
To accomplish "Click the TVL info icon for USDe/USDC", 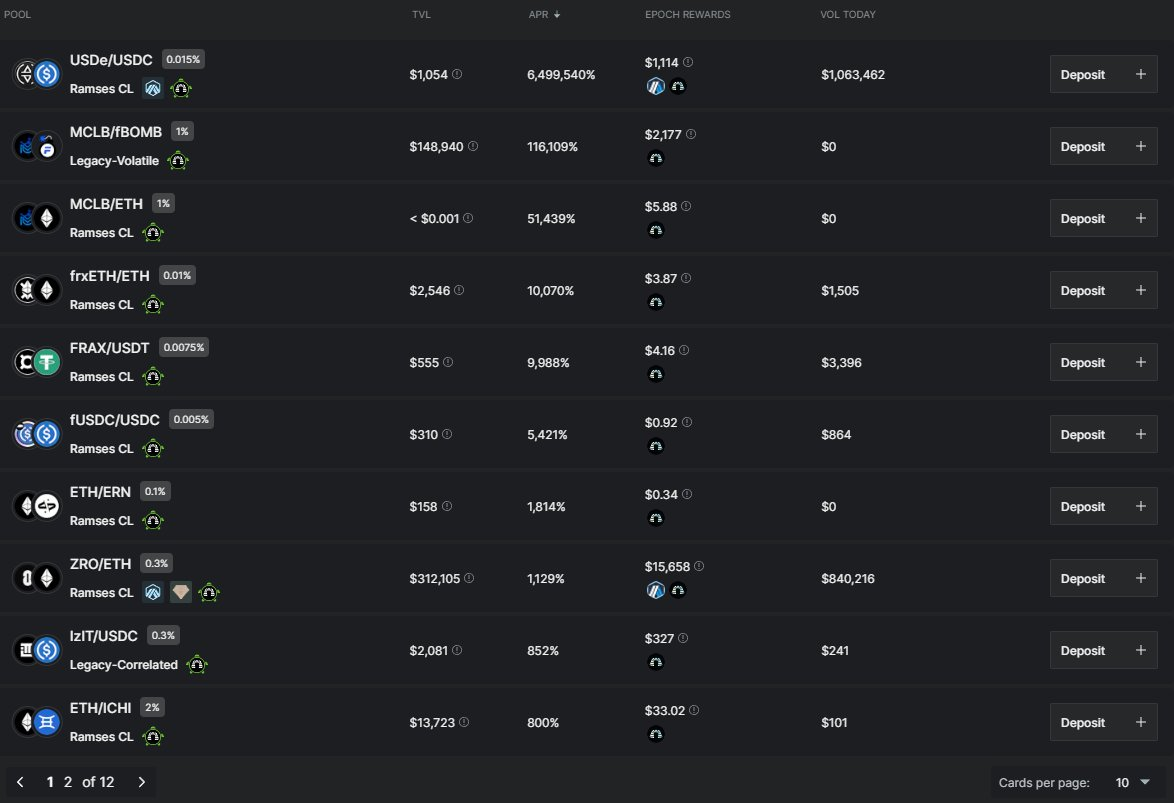I will click(457, 75).
